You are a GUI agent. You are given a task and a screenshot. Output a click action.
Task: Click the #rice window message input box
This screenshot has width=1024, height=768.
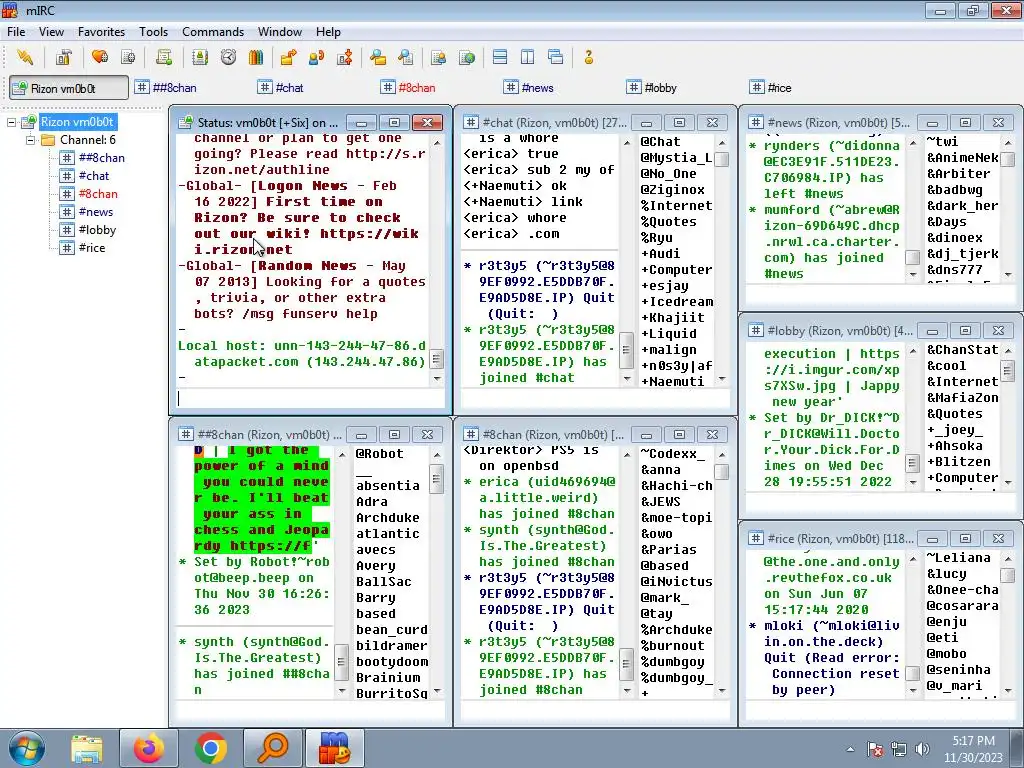click(880, 710)
